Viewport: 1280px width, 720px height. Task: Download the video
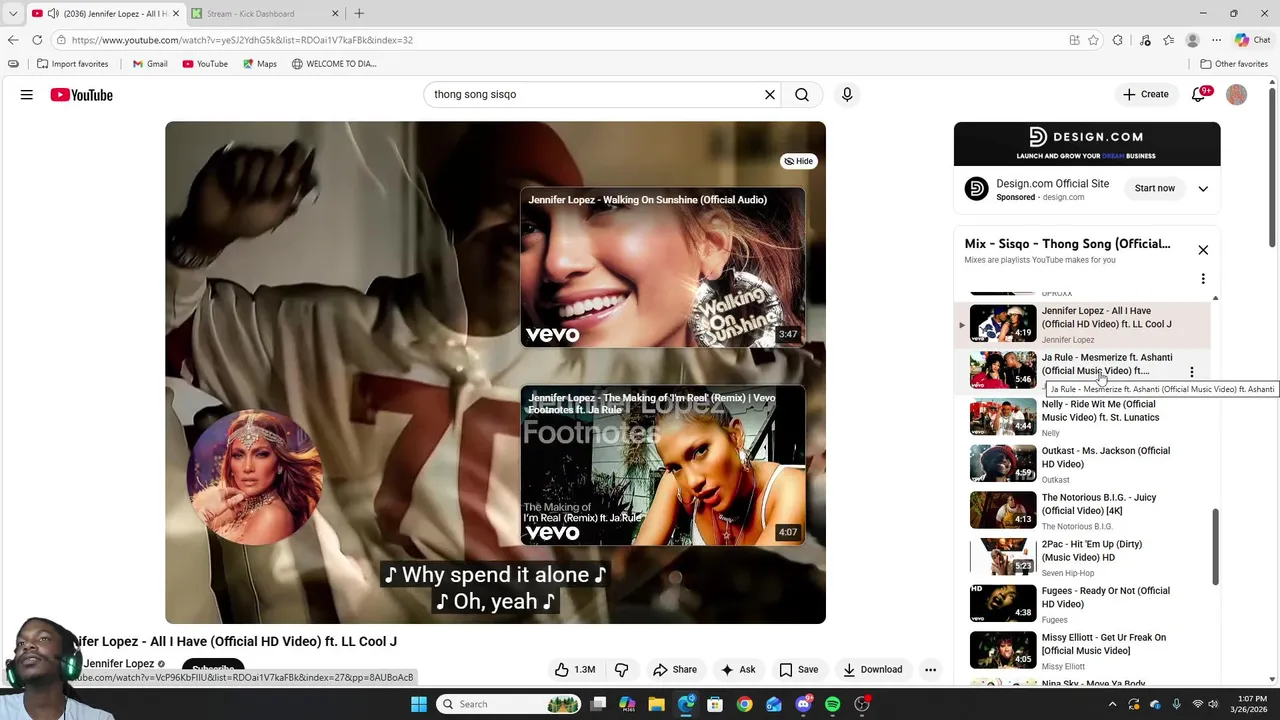pos(873,670)
